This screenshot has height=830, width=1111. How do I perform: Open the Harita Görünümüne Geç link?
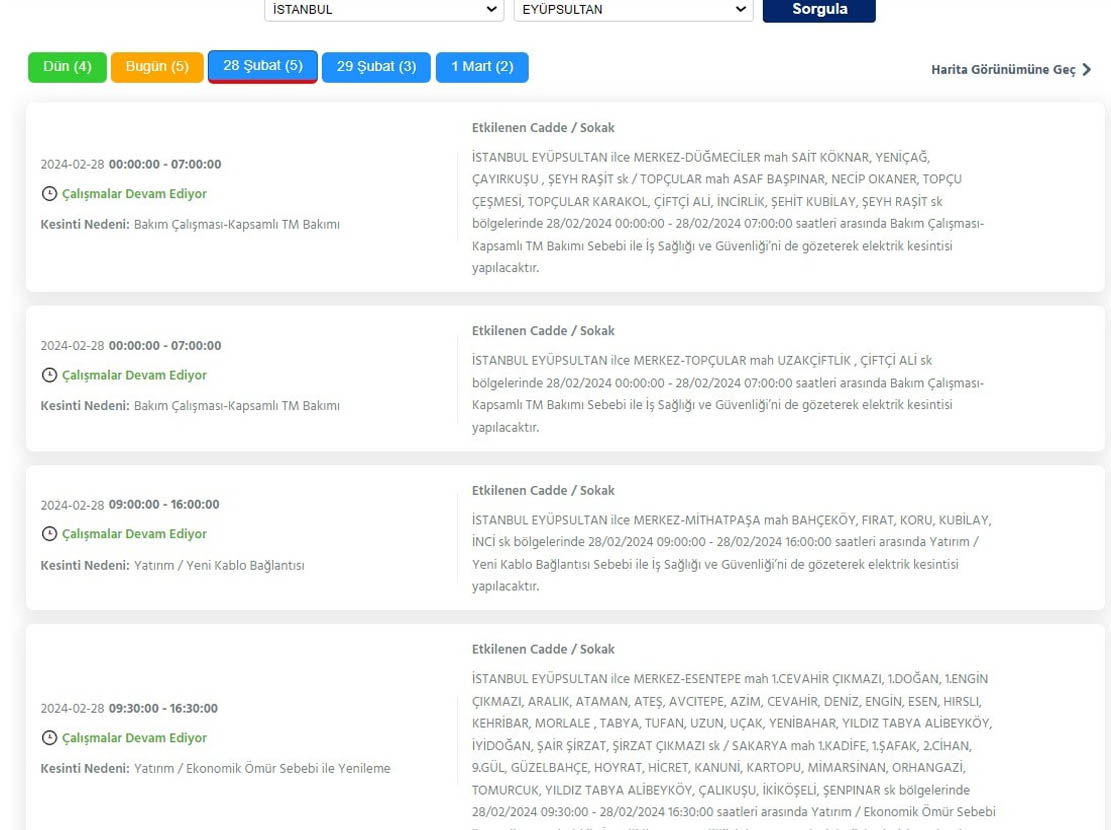[1003, 70]
